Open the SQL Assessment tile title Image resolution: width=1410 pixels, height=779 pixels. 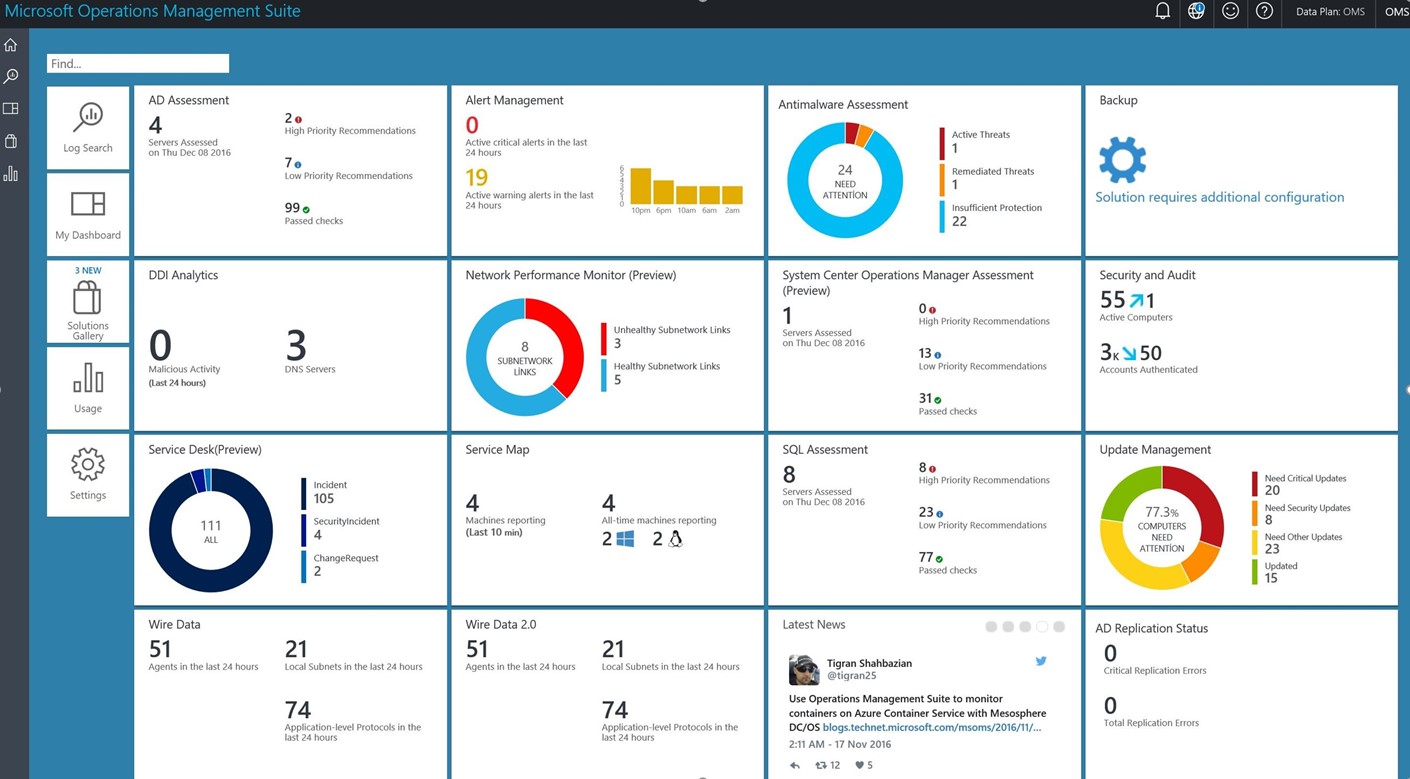[825, 449]
